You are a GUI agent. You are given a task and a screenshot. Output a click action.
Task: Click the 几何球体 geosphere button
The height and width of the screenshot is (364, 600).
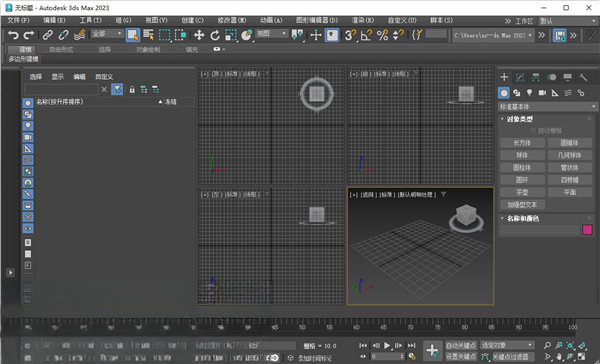(x=570, y=155)
